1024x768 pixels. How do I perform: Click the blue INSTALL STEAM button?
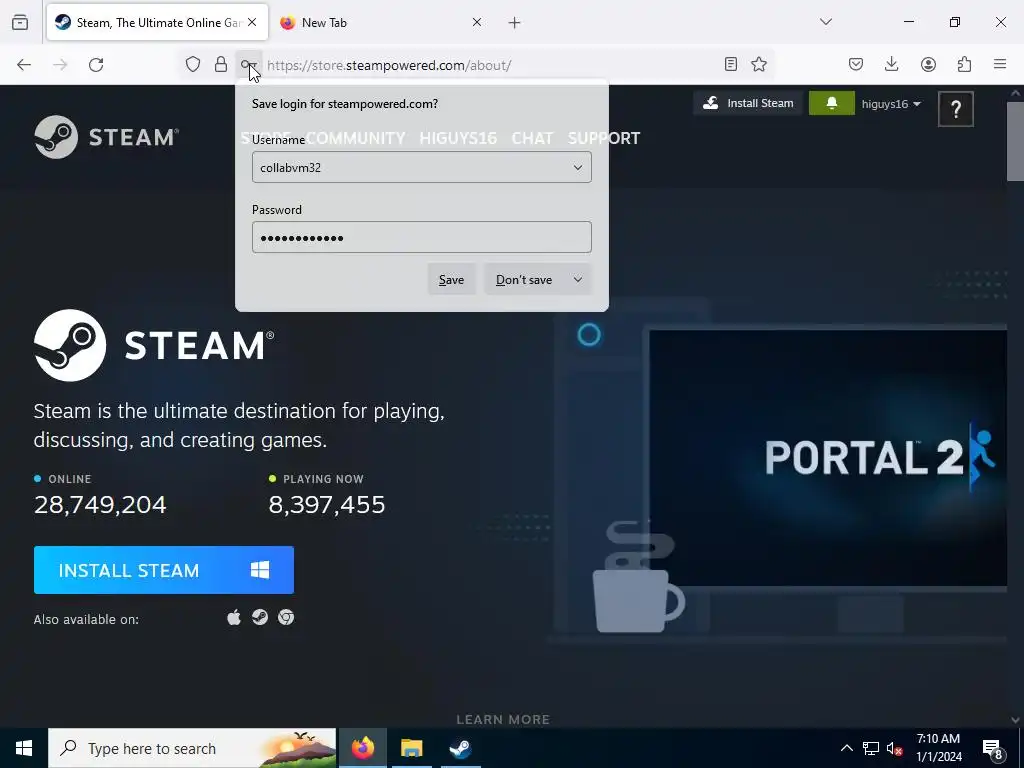pyautogui.click(x=164, y=570)
